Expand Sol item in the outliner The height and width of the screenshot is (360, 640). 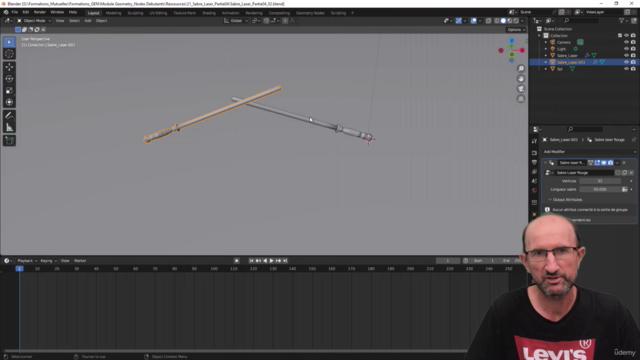click(x=546, y=69)
